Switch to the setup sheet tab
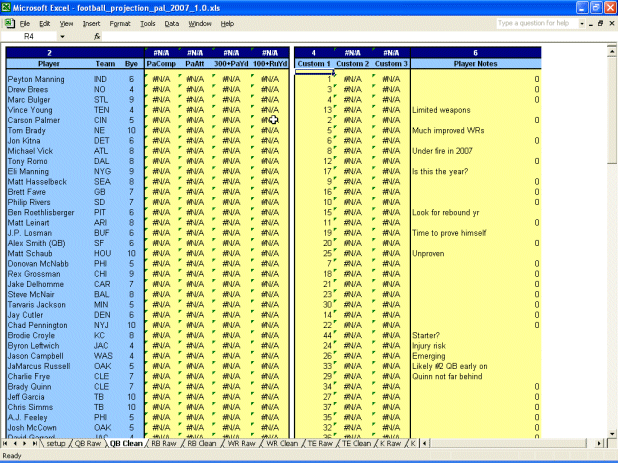 (x=56, y=443)
